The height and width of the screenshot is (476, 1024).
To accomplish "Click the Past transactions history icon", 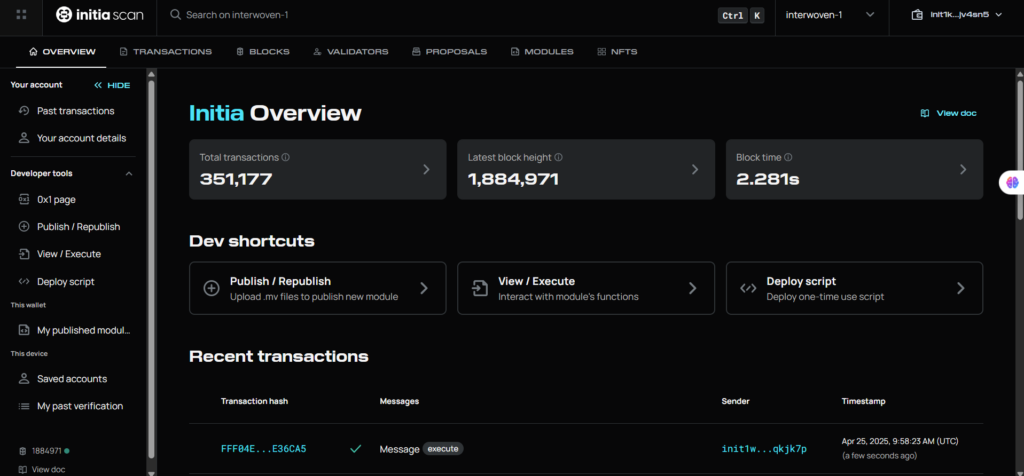I will pyautogui.click(x=24, y=111).
